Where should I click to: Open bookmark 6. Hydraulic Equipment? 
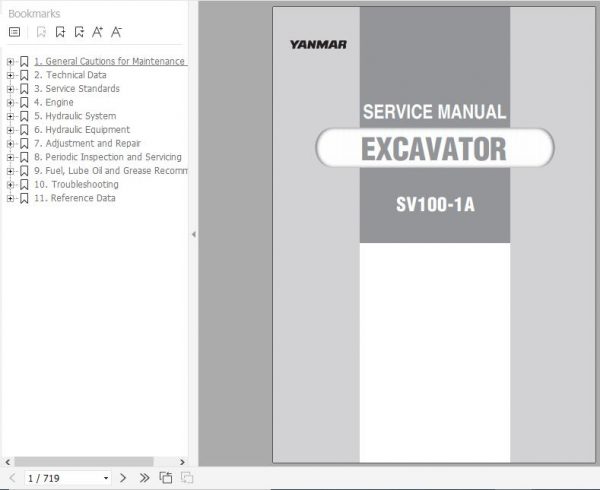point(82,130)
